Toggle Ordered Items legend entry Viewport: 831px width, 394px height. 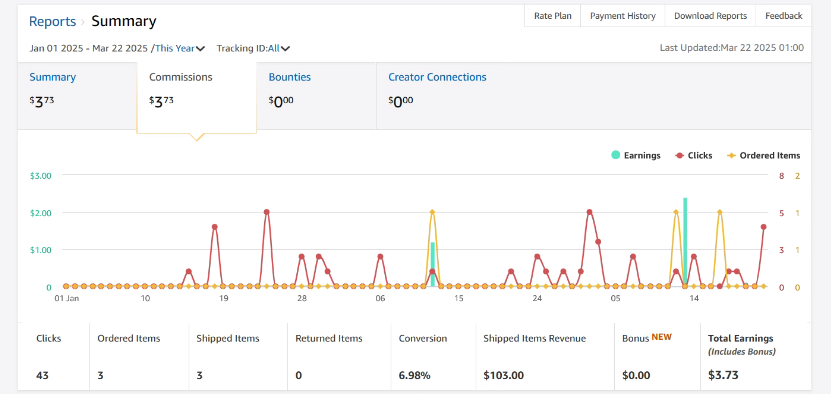[x=763, y=155]
